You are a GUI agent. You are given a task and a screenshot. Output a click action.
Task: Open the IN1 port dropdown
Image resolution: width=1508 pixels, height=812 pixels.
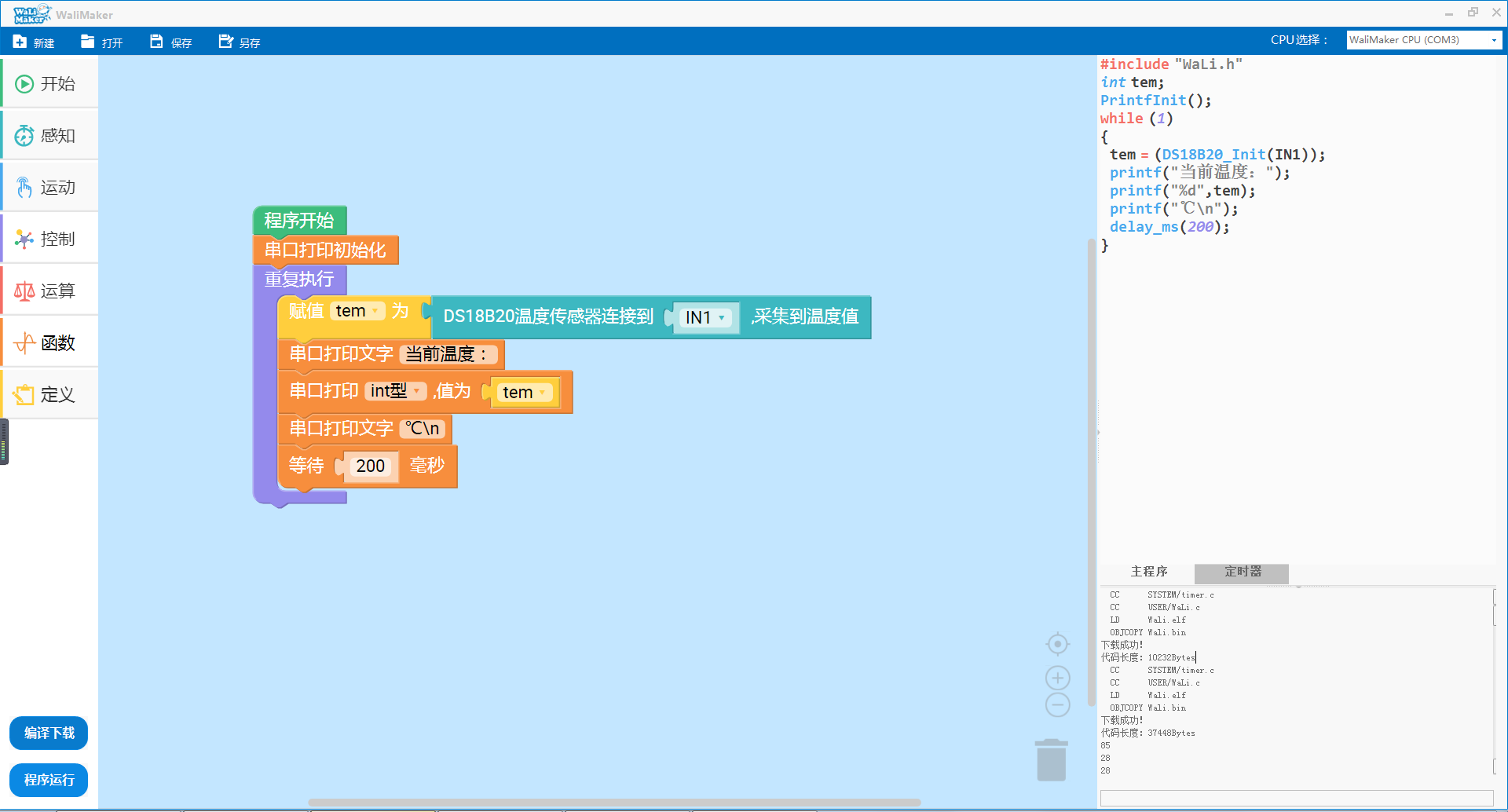tap(721, 318)
